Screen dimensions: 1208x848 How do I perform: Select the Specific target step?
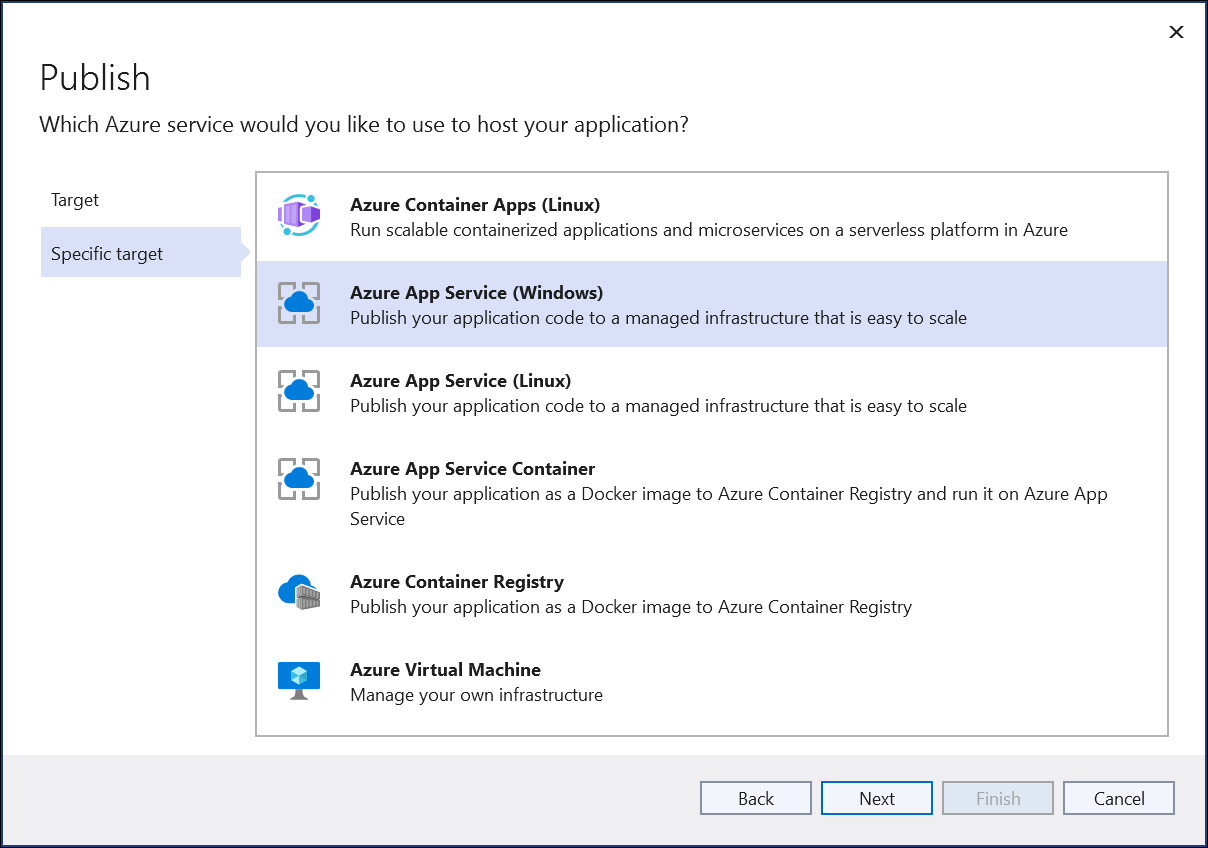[x=107, y=254]
